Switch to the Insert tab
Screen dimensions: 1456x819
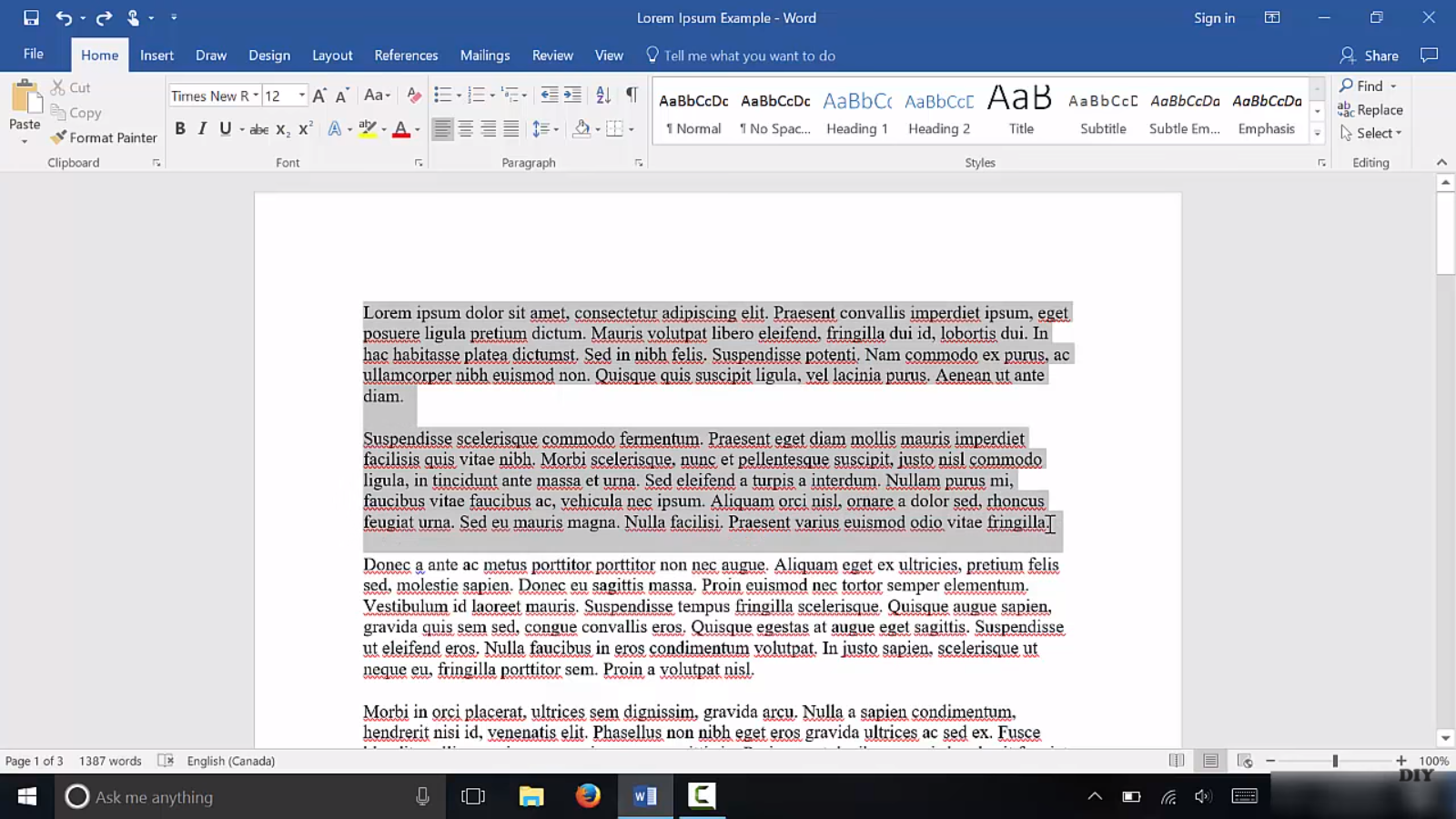pos(157,56)
